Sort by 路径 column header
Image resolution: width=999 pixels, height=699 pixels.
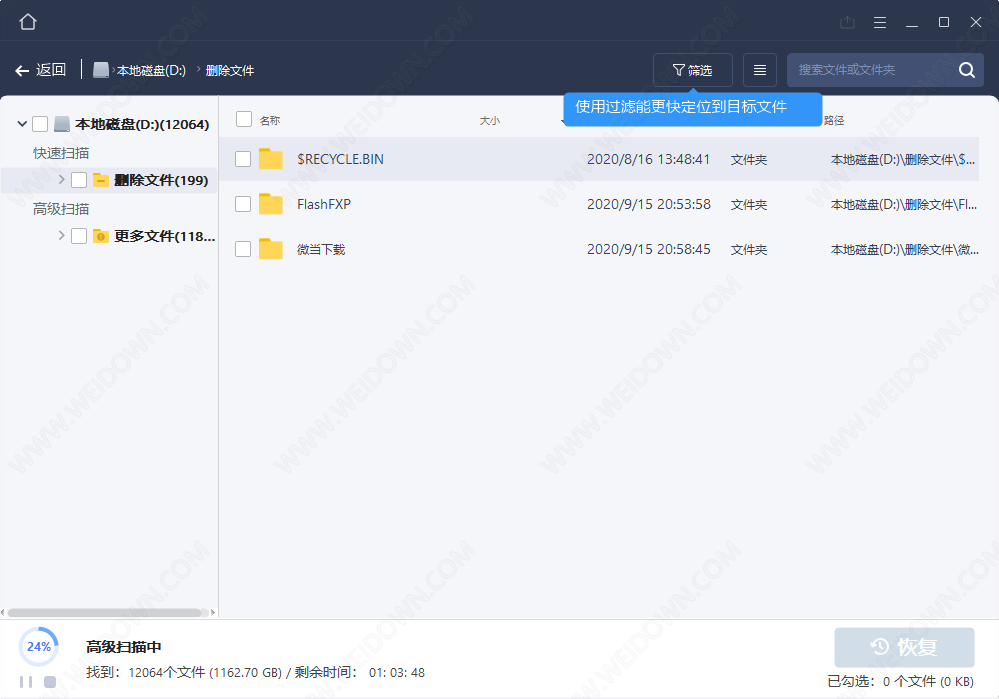point(834,120)
